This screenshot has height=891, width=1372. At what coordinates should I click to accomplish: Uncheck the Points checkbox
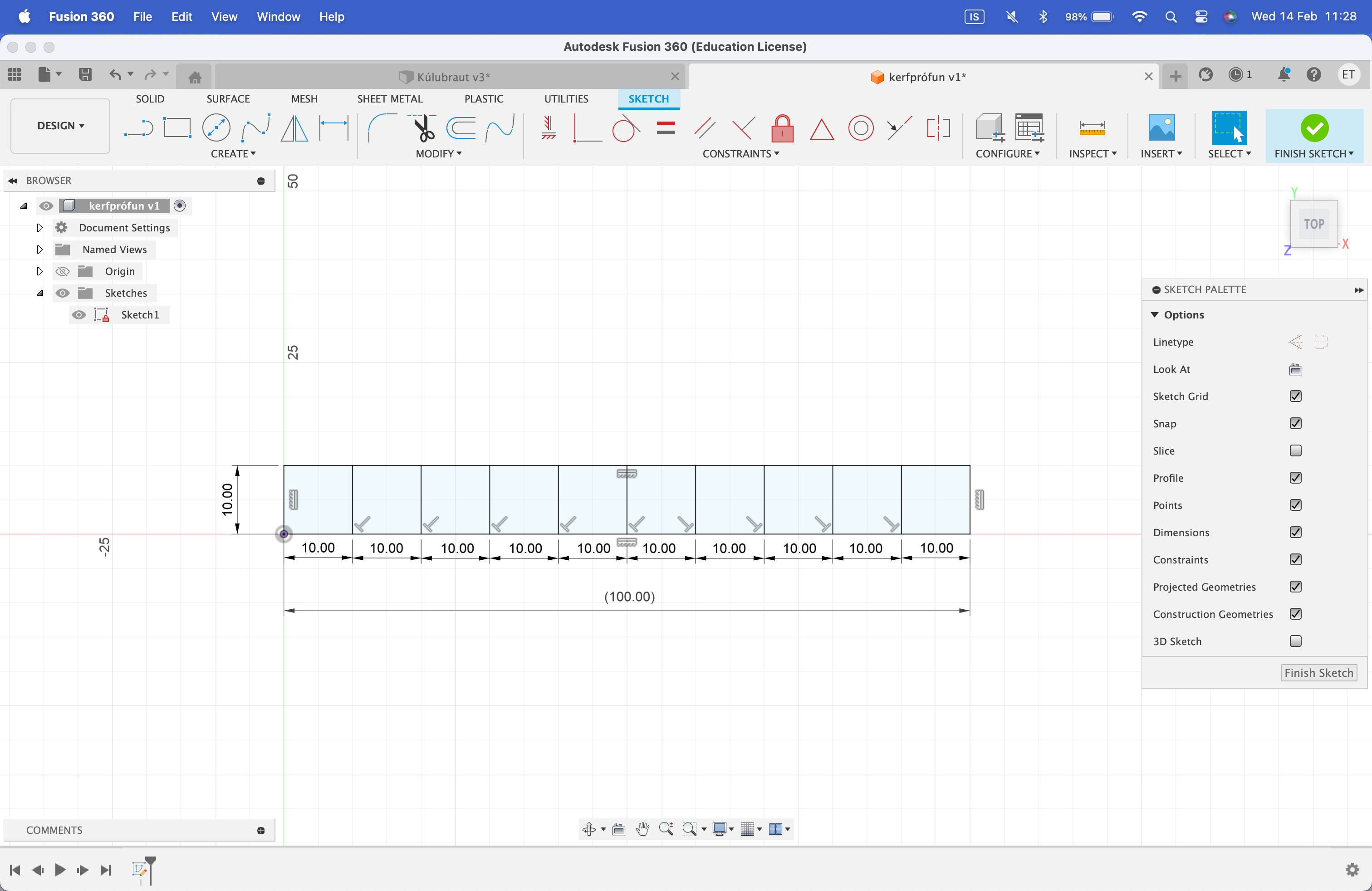click(x=1295, y=505)
